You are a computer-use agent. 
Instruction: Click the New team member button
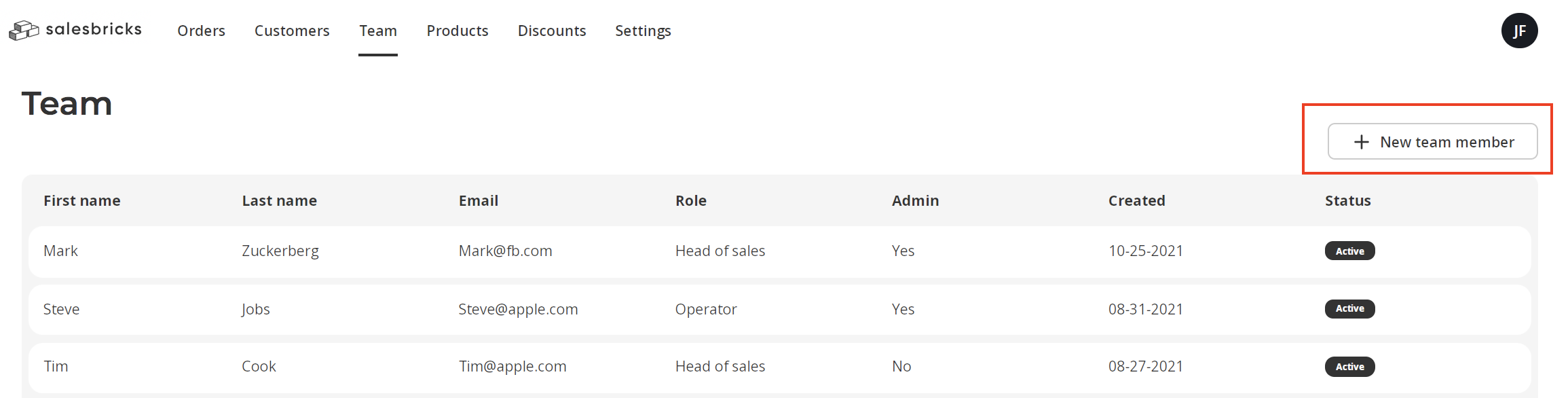pyautogui.click(x=1432, y=141)
